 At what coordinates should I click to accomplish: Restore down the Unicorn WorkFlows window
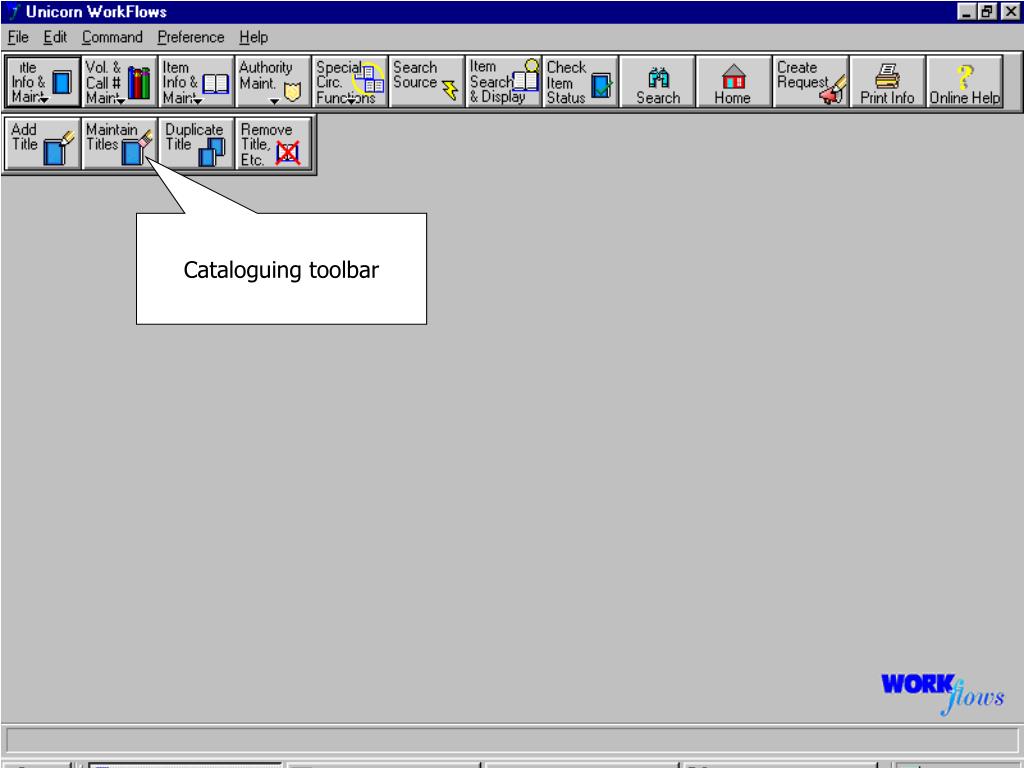click(x=987, y=12)
